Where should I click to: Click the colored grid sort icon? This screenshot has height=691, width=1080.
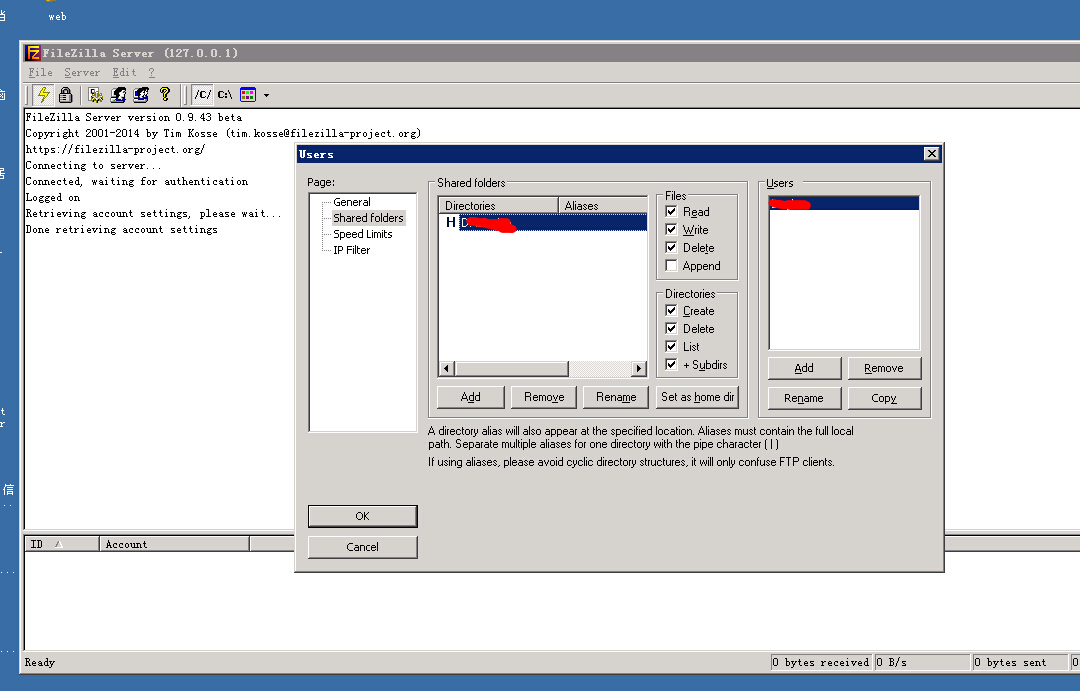(x=248, y=94)
